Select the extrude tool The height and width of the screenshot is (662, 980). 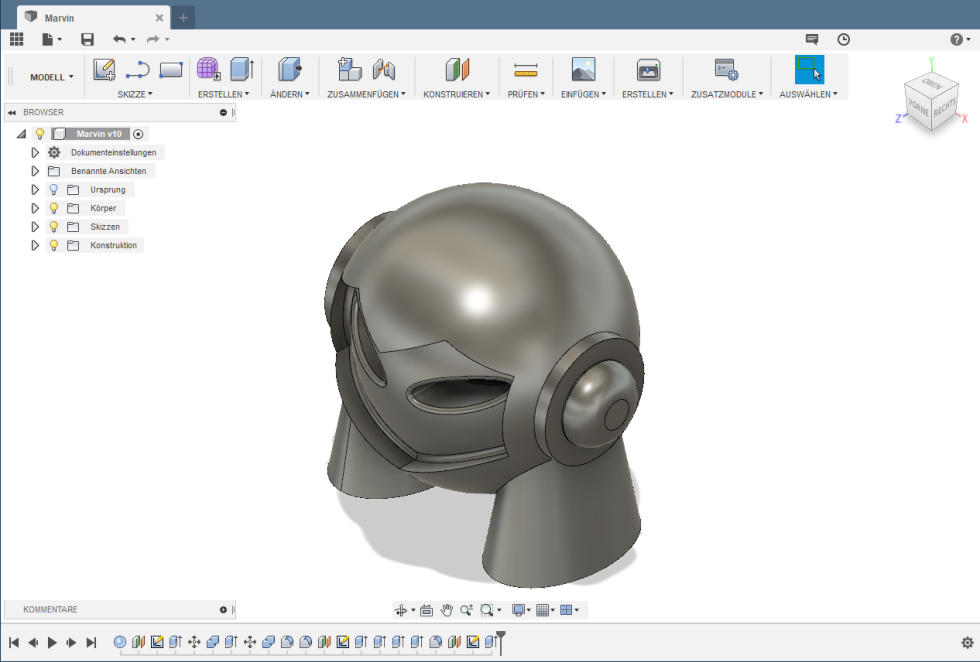242,69
